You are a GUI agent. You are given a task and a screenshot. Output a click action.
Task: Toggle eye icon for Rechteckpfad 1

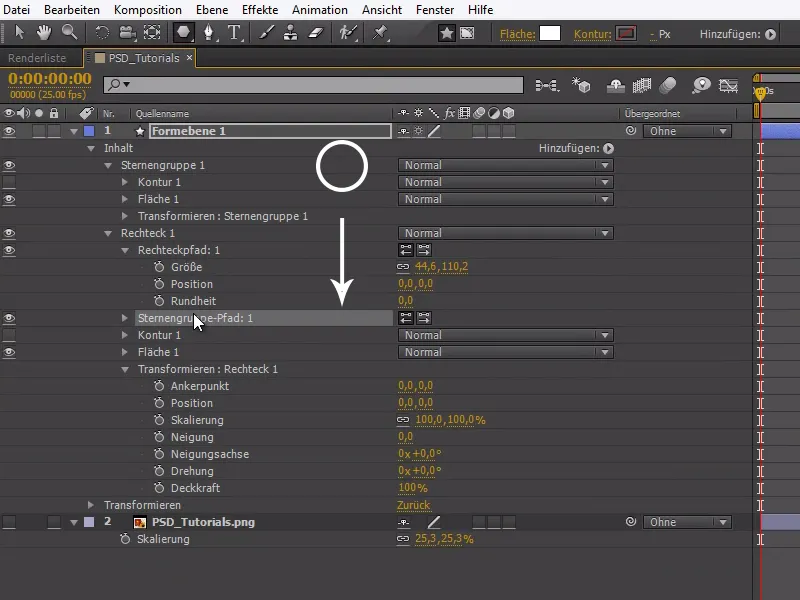click(x=9, y=250)
